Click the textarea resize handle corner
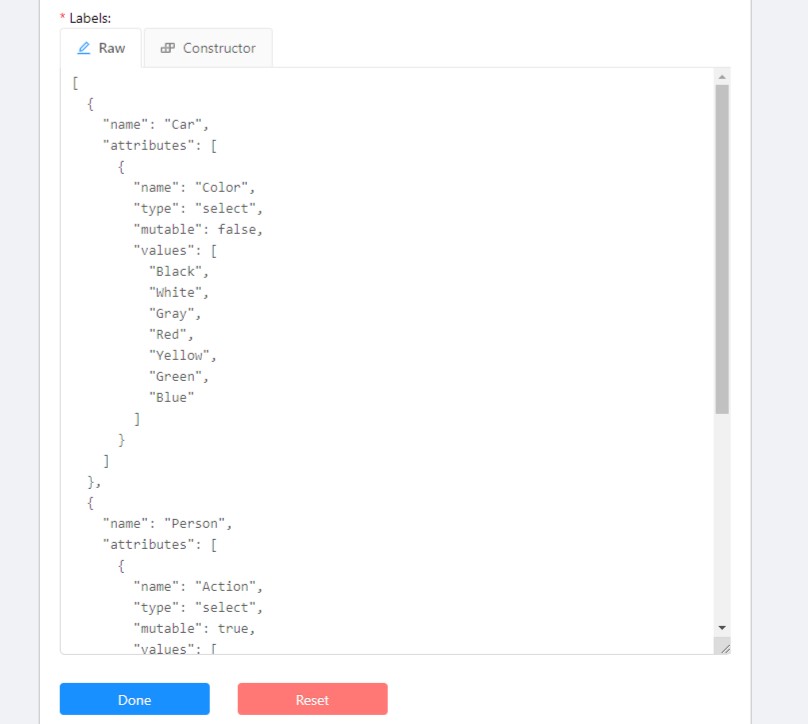Image resolution: width=808 pixels, height=724 pixels. point(723,647)
